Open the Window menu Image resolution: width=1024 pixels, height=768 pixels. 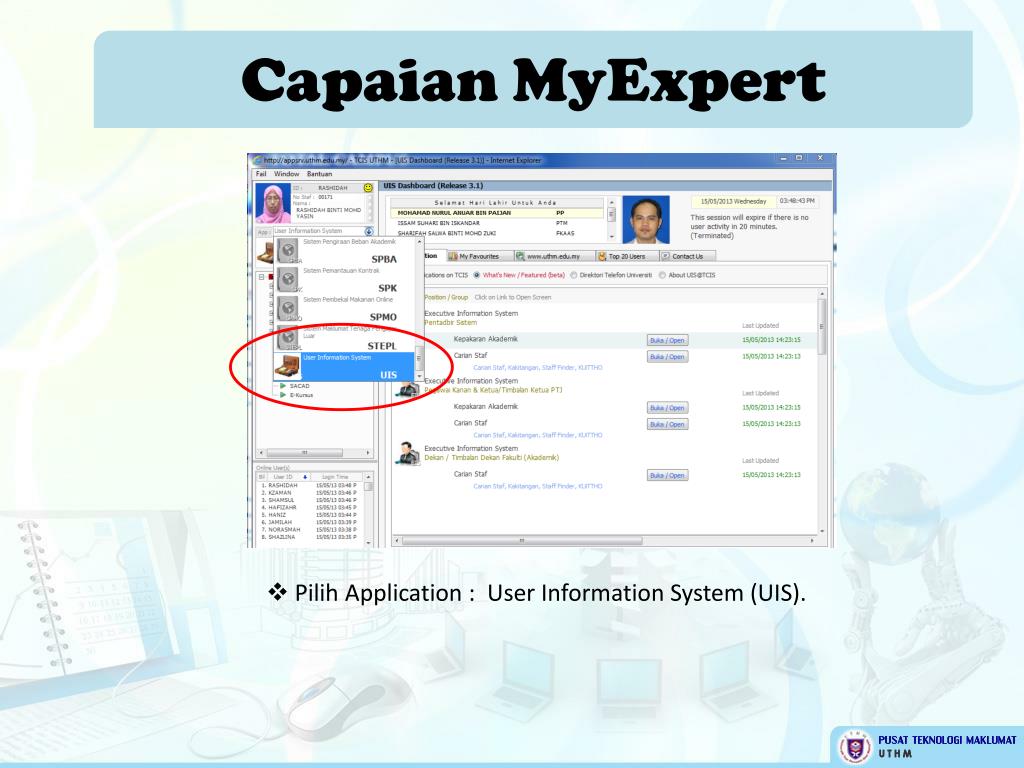pyautogui.click(x=287, y=174)
